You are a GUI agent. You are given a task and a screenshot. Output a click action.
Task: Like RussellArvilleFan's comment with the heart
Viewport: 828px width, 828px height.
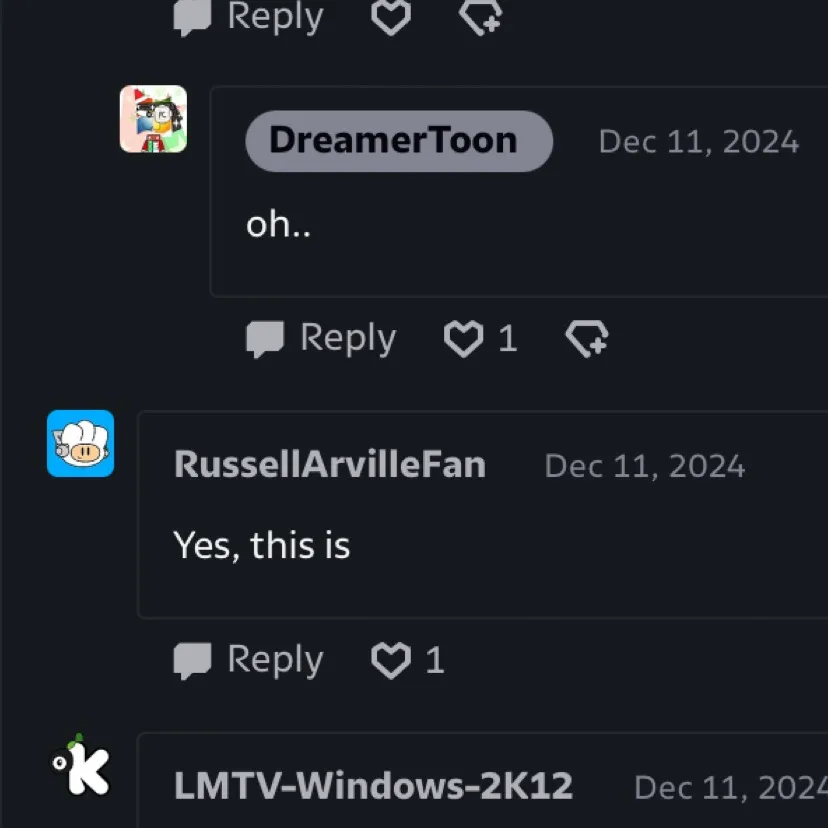391,660
